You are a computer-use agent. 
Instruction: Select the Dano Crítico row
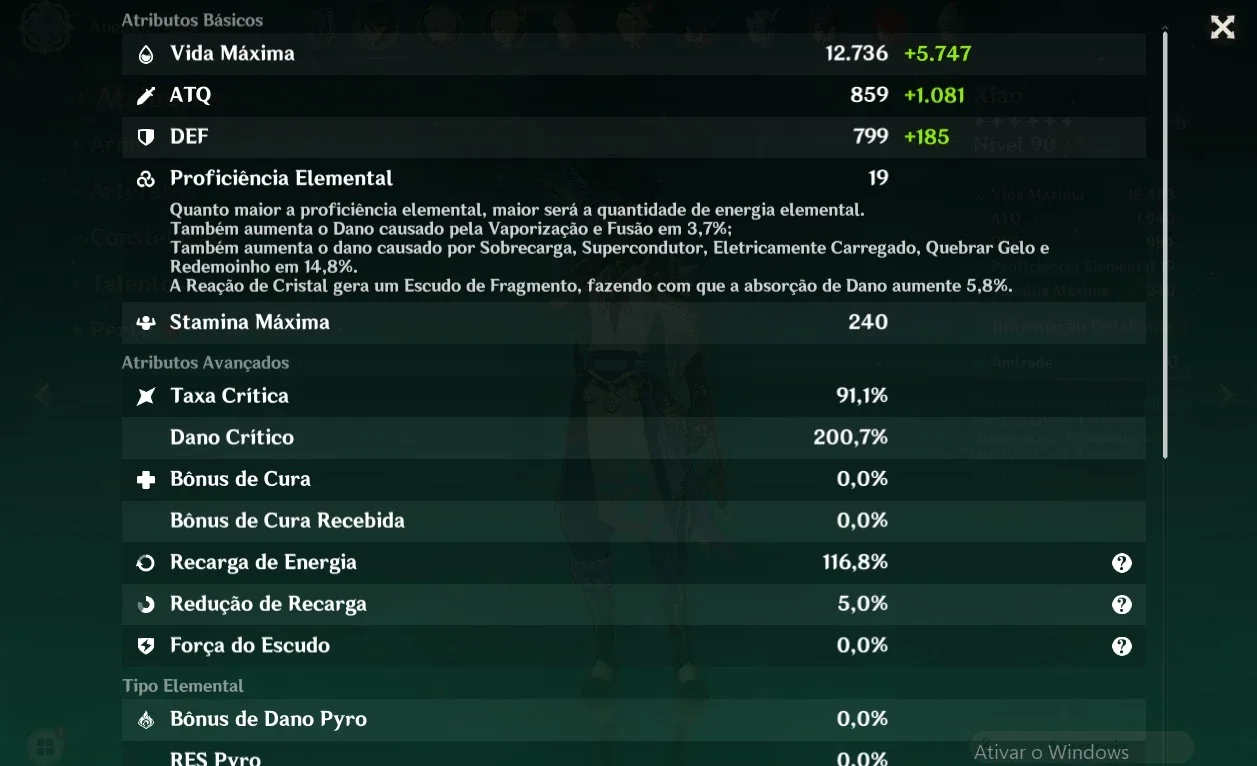[x=634, y=438]
